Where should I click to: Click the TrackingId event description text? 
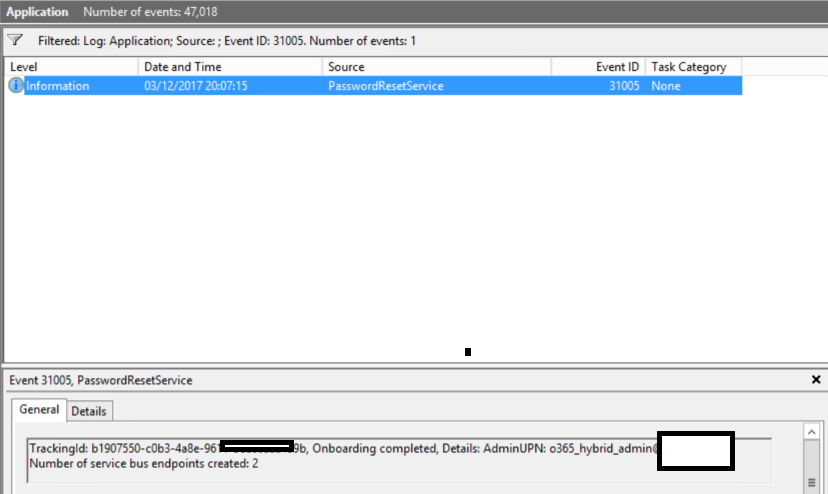coord(343,455)
